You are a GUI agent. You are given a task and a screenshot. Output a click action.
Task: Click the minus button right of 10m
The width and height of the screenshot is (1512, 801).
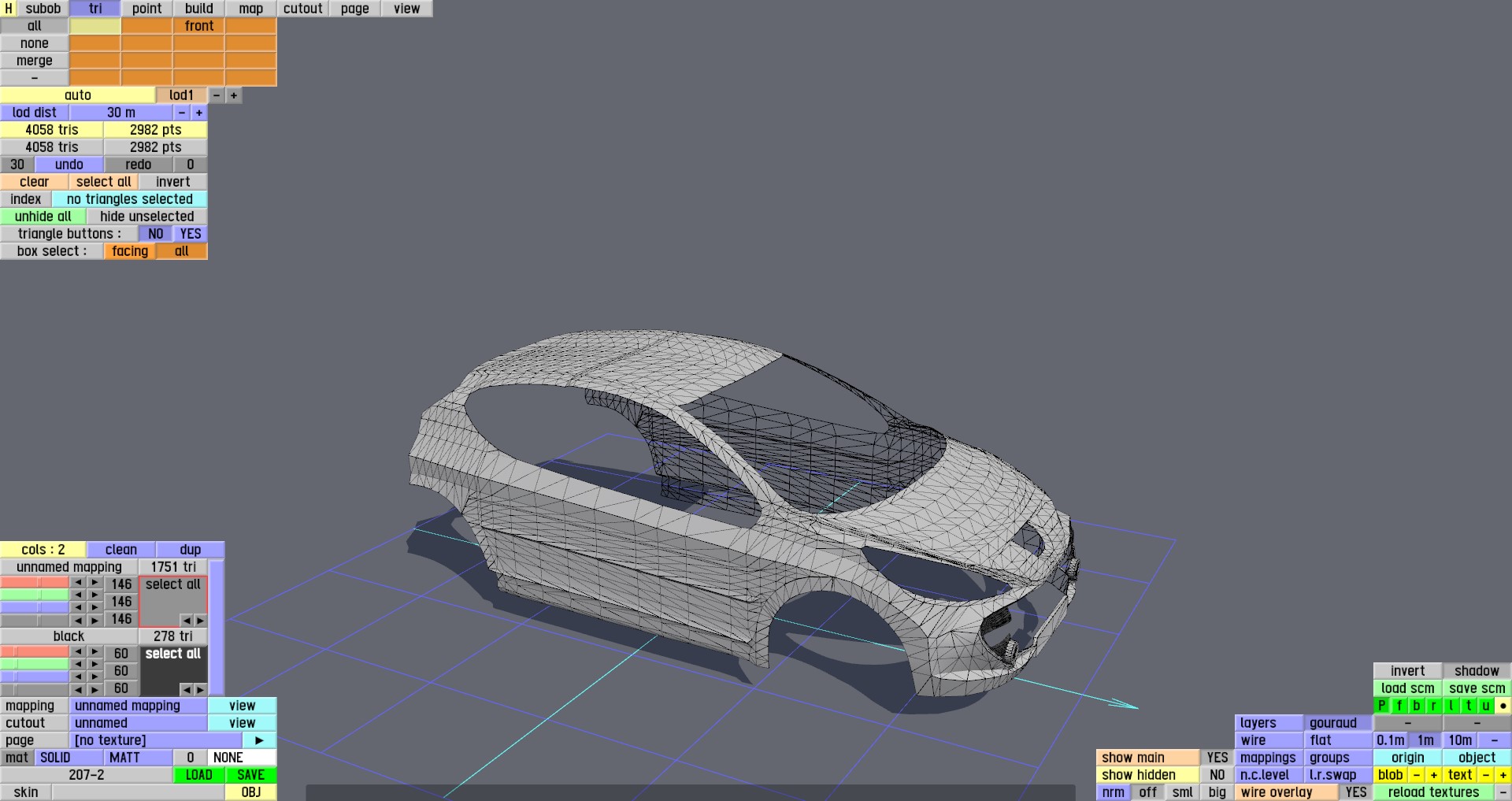click(1494, 740)
